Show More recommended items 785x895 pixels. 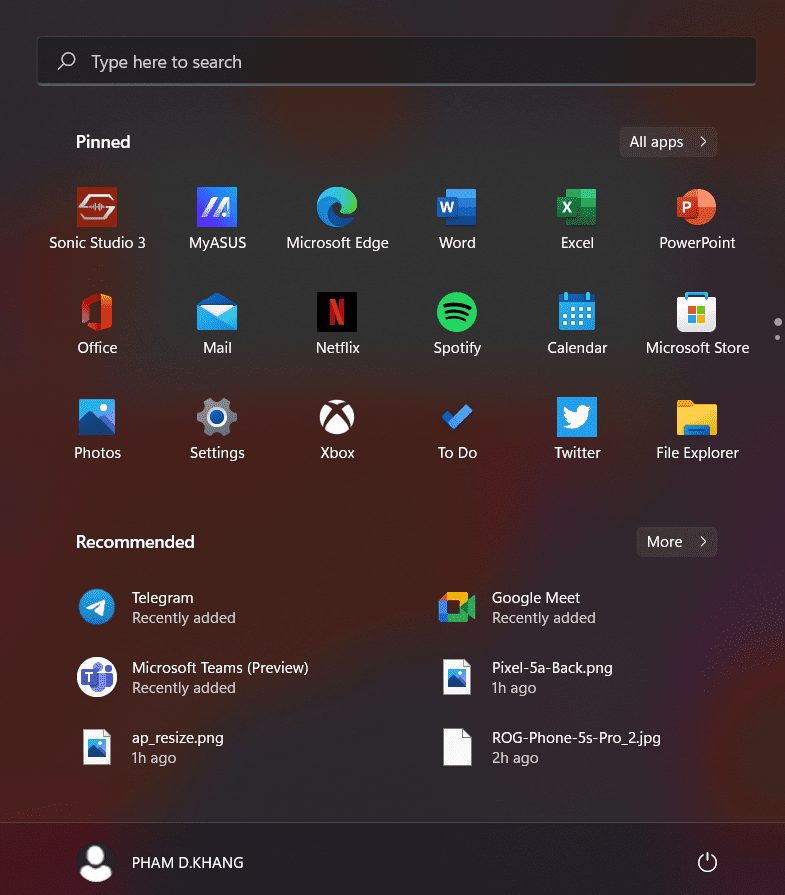(677, 542)
